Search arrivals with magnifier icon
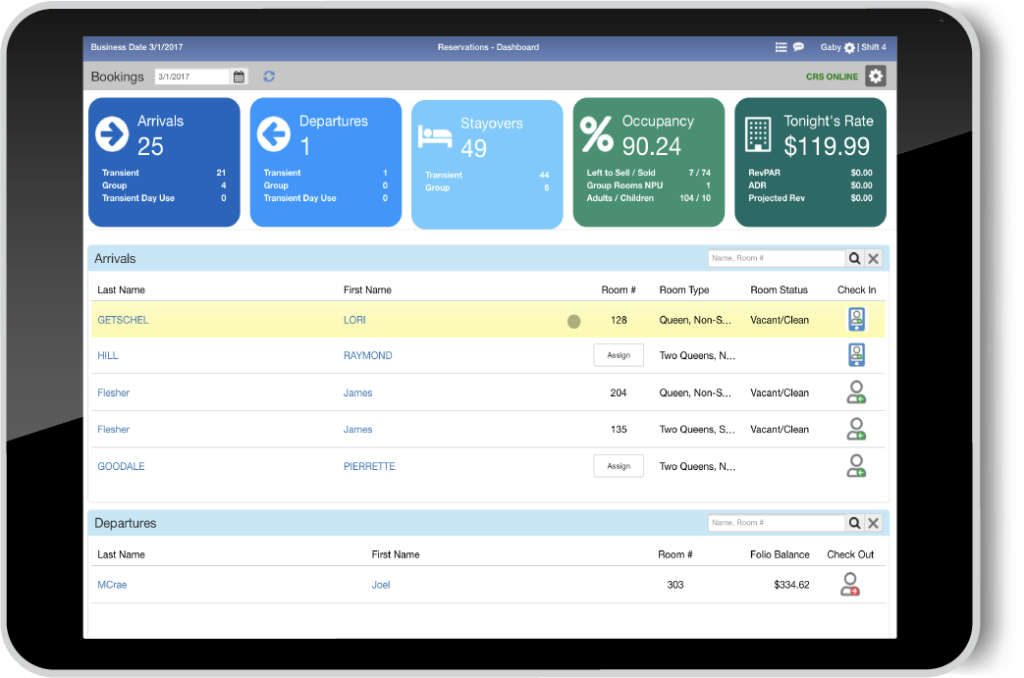 (x=854, y=258)
